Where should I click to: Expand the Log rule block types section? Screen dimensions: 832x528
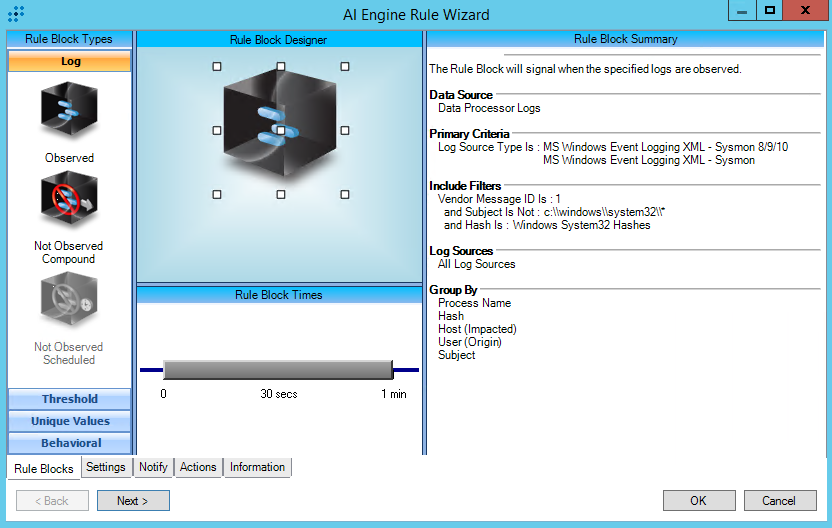69,61
